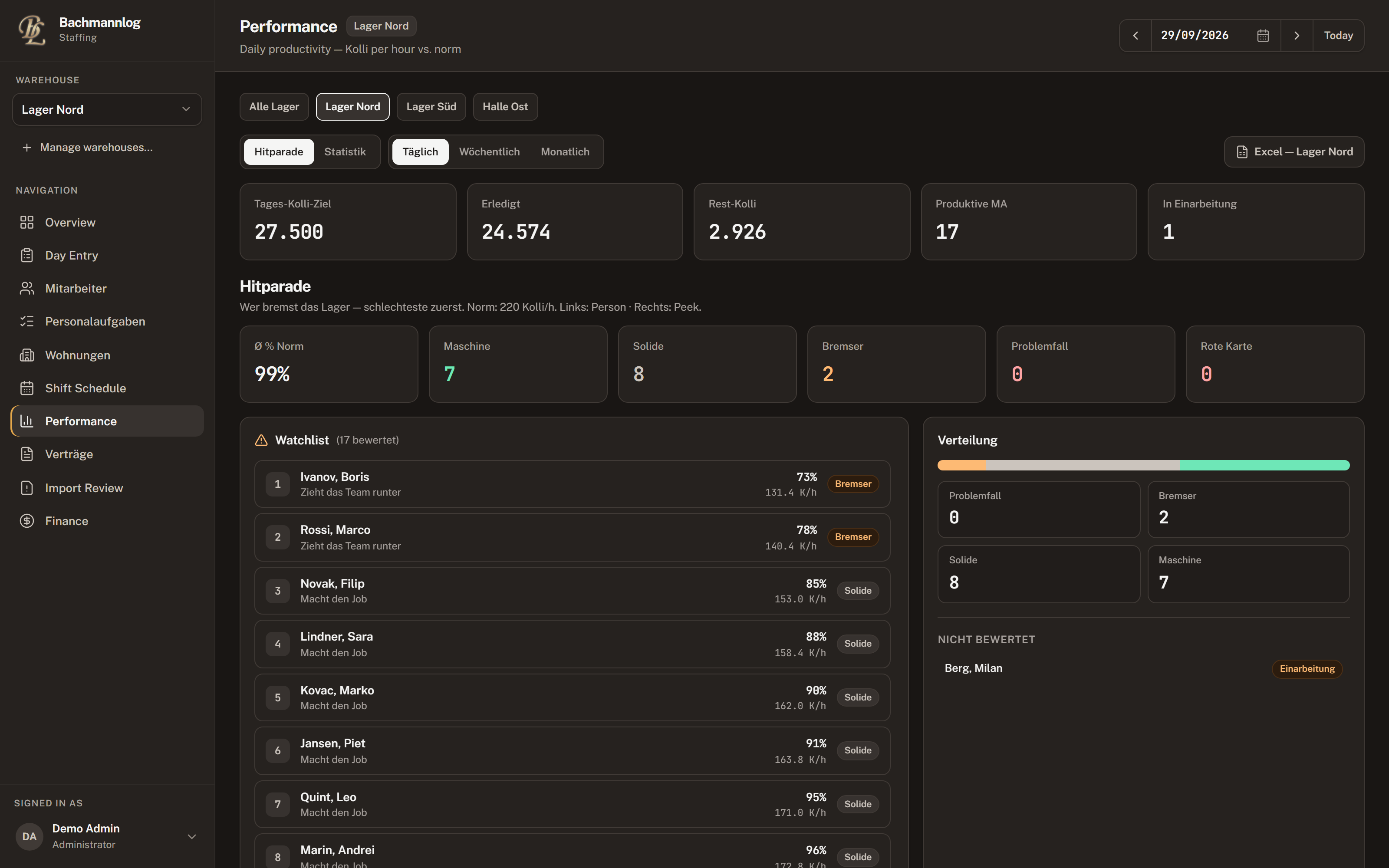The height and width of the screenshot is (868, 1389).
Task: Open Finance in navigation
Action: 107,521
